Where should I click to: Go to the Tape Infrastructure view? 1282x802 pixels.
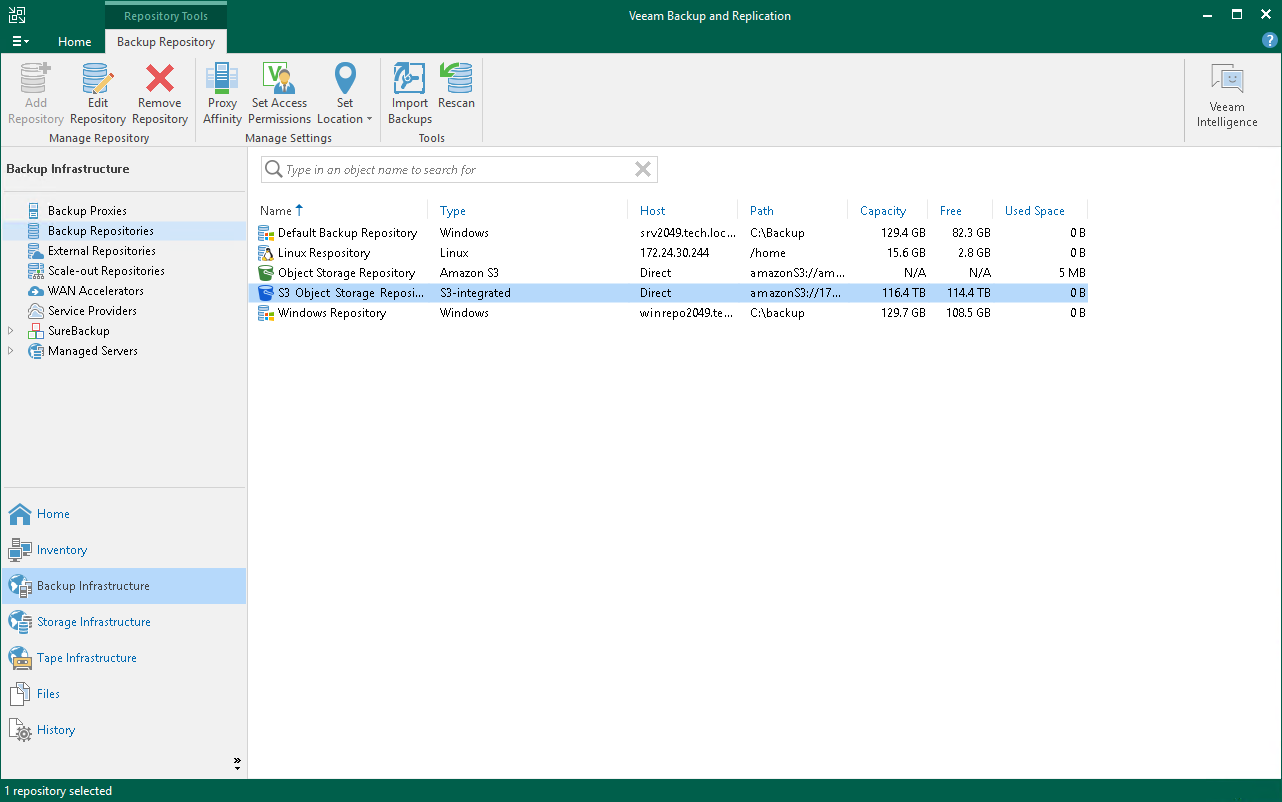click(x=87, y=658)
